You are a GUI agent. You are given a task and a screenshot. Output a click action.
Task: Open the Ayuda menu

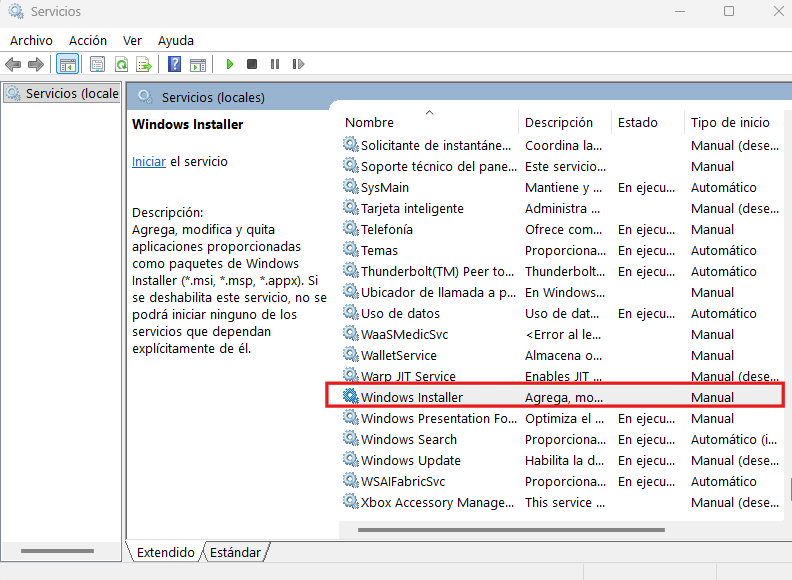pyautogui.click(x=175, y=40)
